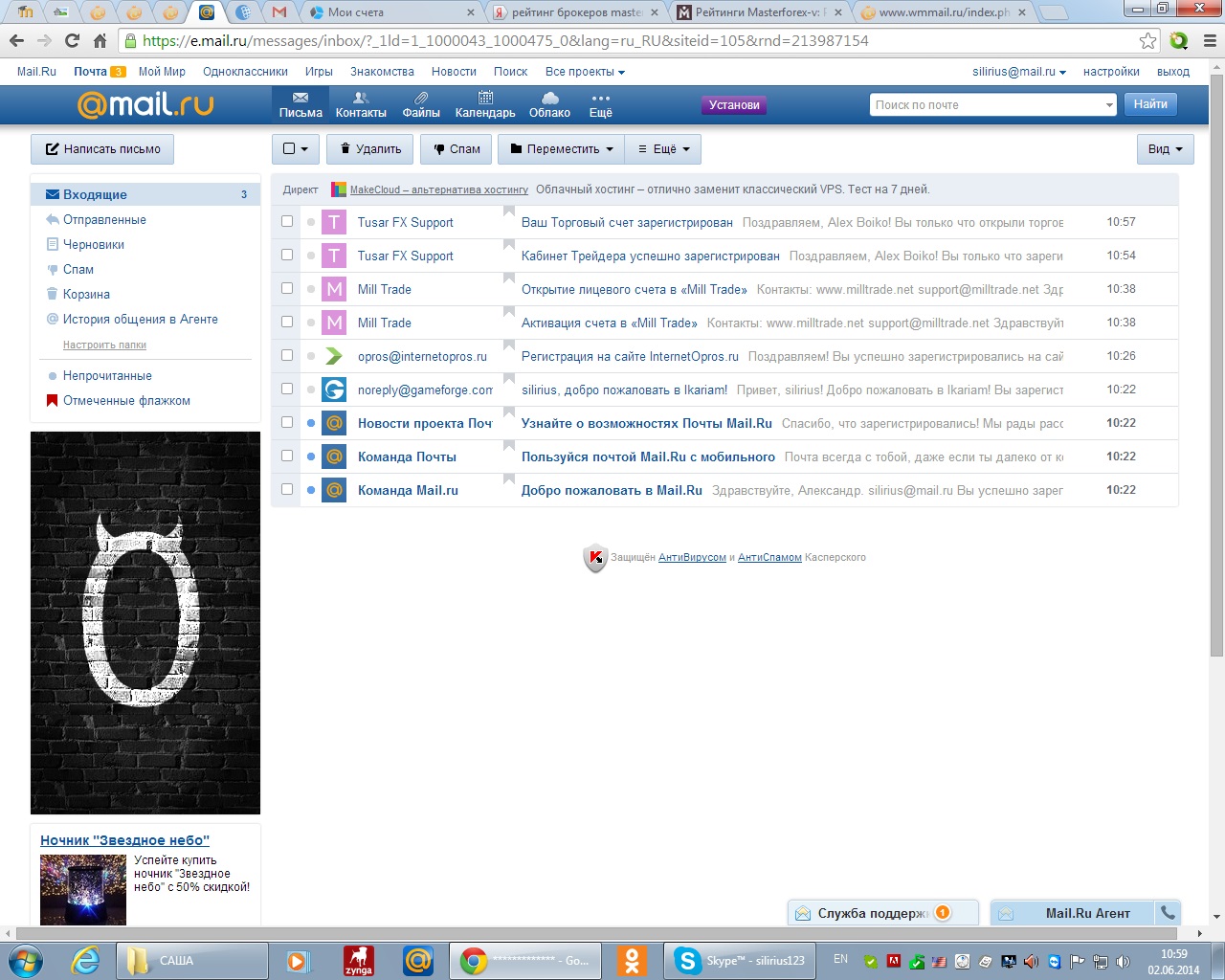This screenshot has width=1225, height=980.
Task: Open the Отправленные folder
Action: 104,219
